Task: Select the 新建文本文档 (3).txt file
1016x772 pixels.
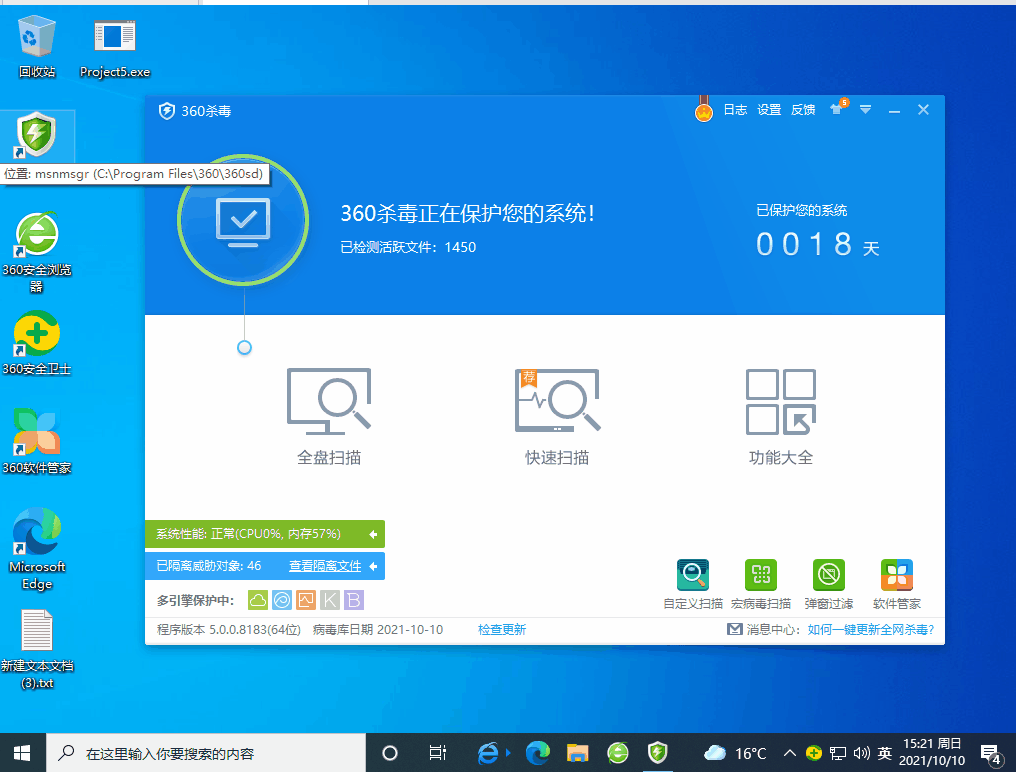Action: (37, 649)
